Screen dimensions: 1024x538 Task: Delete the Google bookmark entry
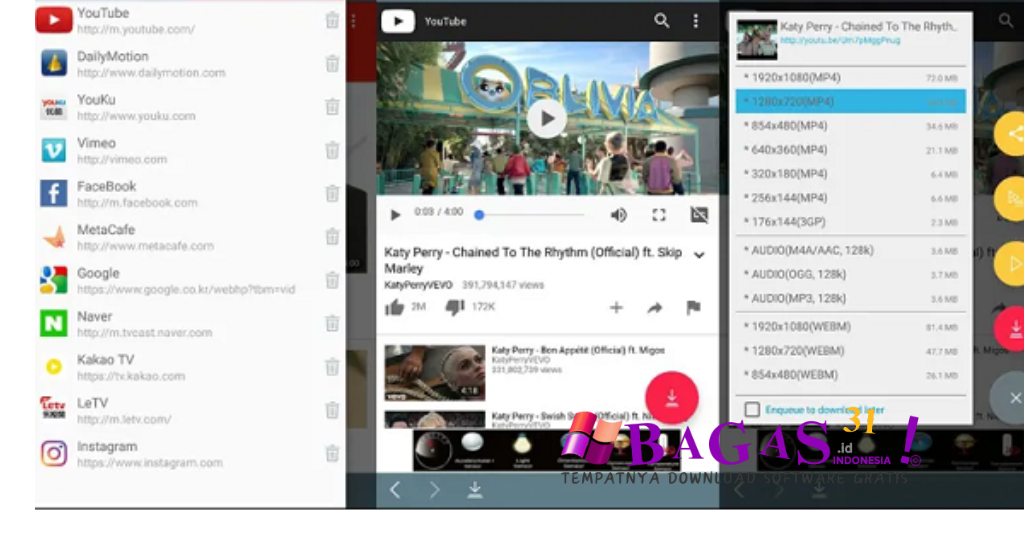(332, 280)
